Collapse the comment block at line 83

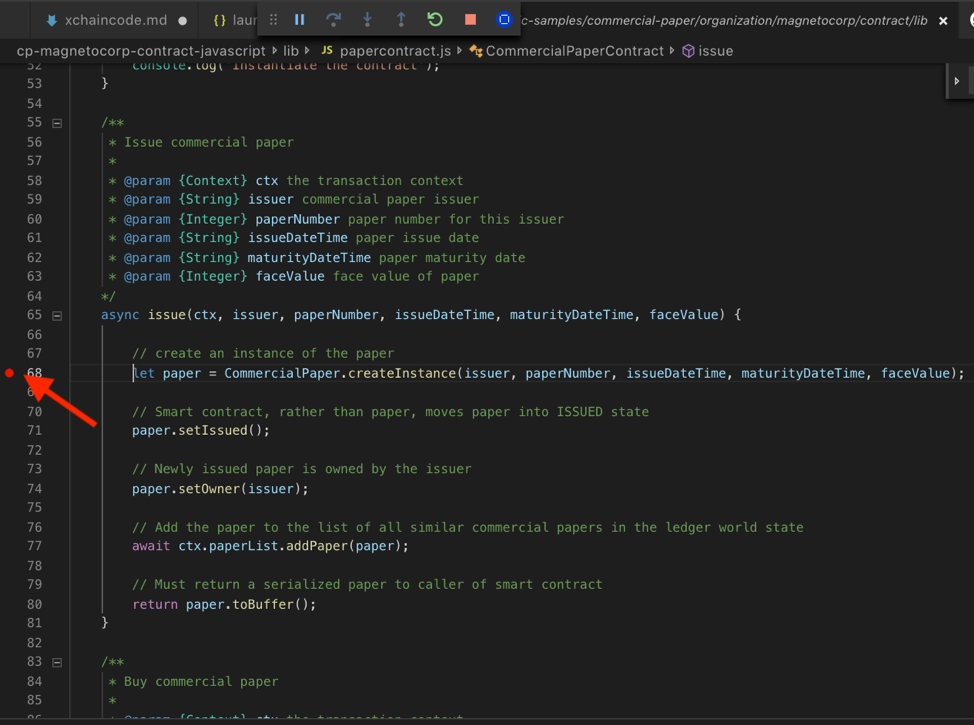pos(57,662)
